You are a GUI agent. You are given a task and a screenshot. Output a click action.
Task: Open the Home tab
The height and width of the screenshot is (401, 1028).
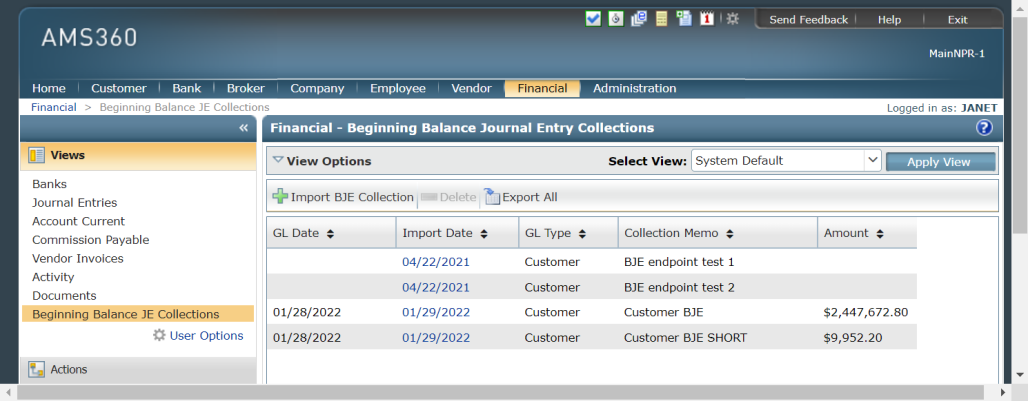49,88
